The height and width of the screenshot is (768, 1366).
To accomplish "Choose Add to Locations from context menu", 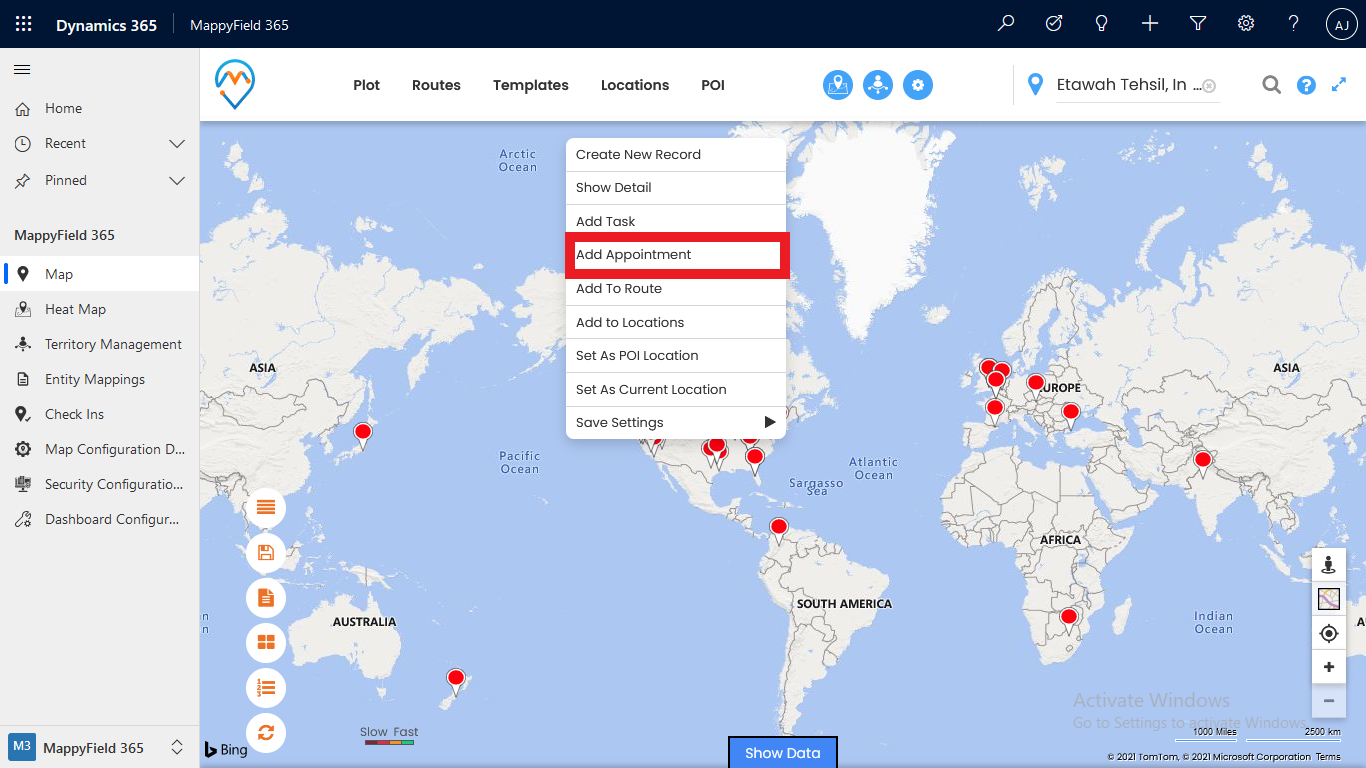I will click(x=676, y=322).
